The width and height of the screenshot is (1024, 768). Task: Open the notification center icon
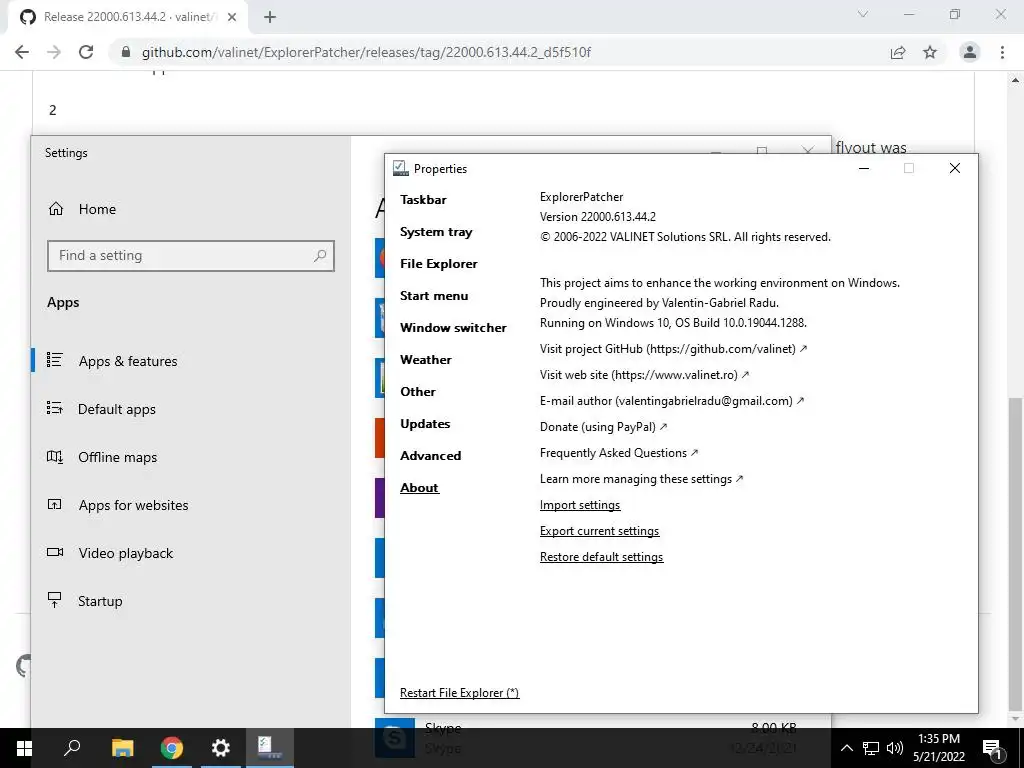pos(993,748)
